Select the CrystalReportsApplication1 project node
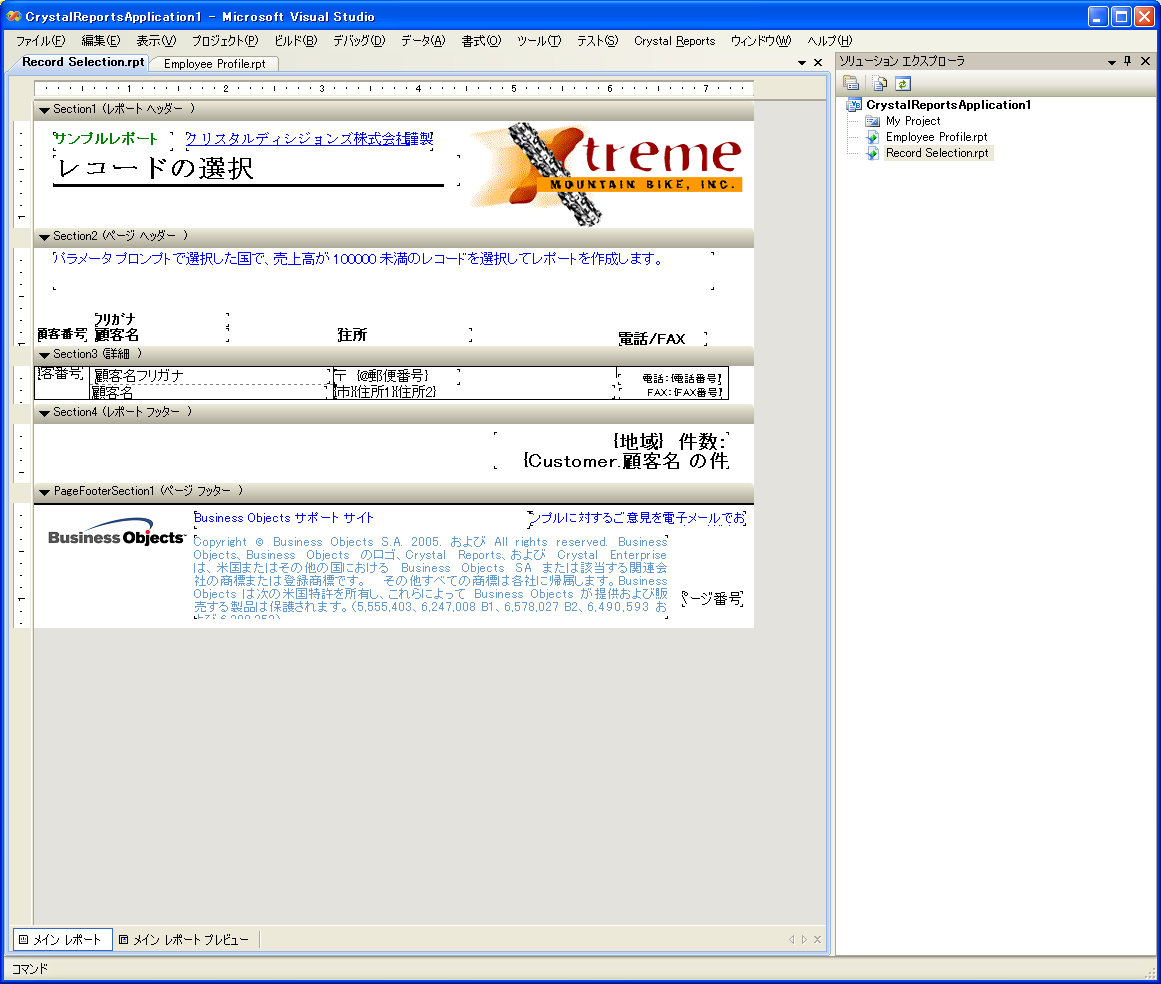The image size is (1161, 984). click(x=947, y=105)
